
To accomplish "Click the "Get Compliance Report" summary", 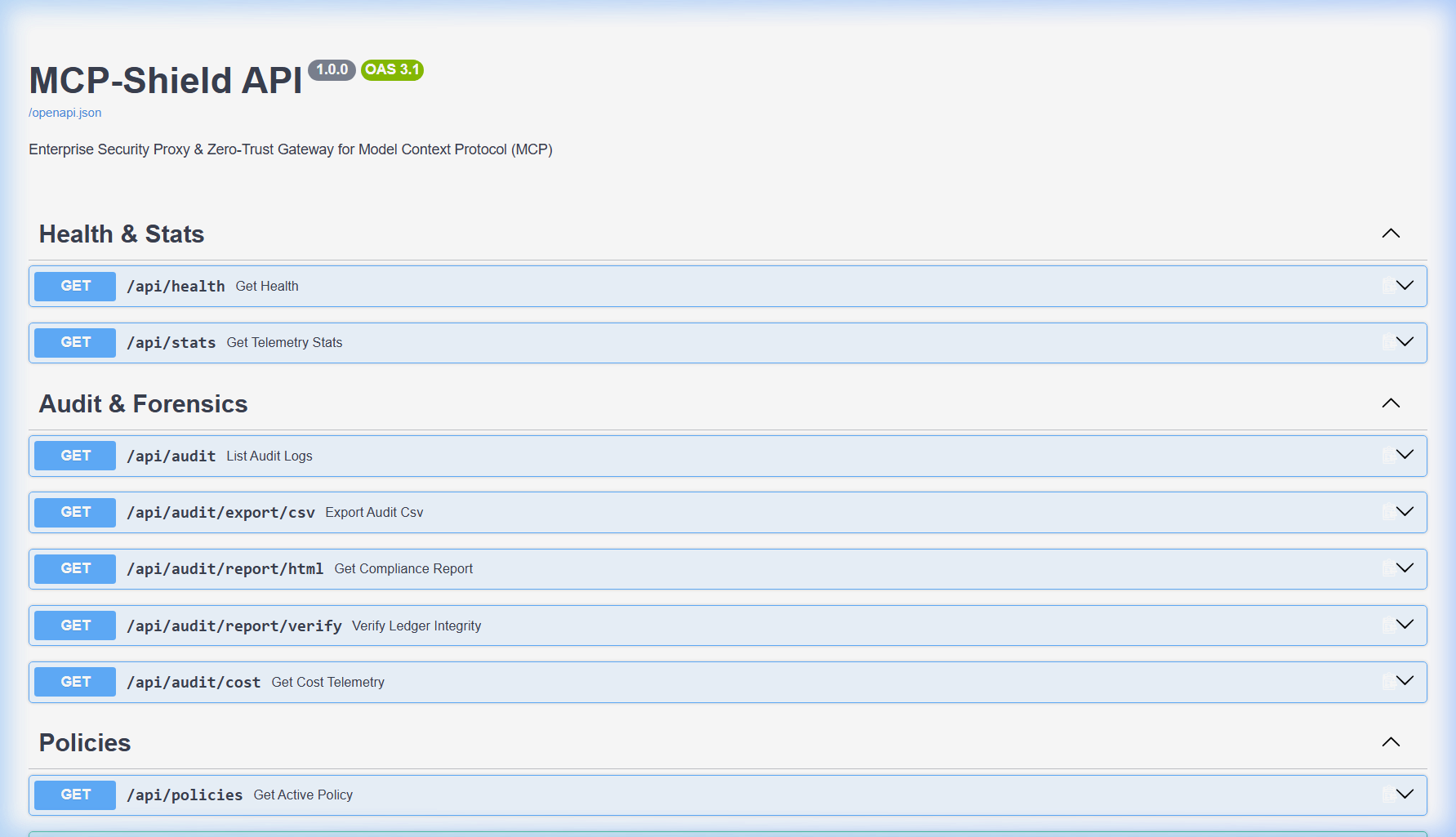I will click(x=403, y=569).
